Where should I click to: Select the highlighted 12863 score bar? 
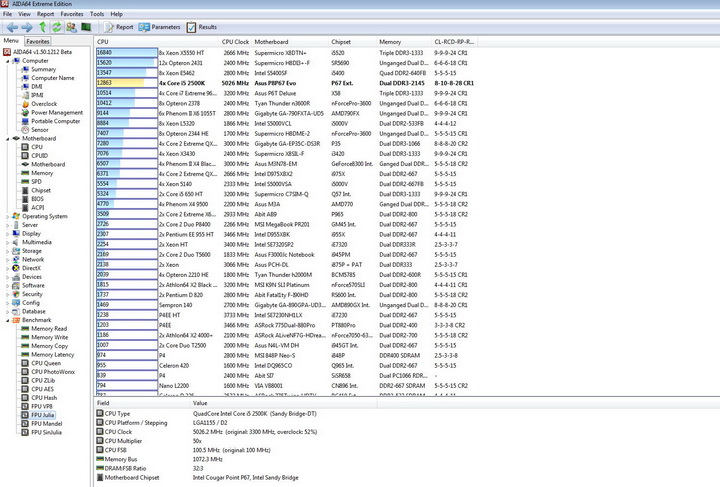coord(127,83)
